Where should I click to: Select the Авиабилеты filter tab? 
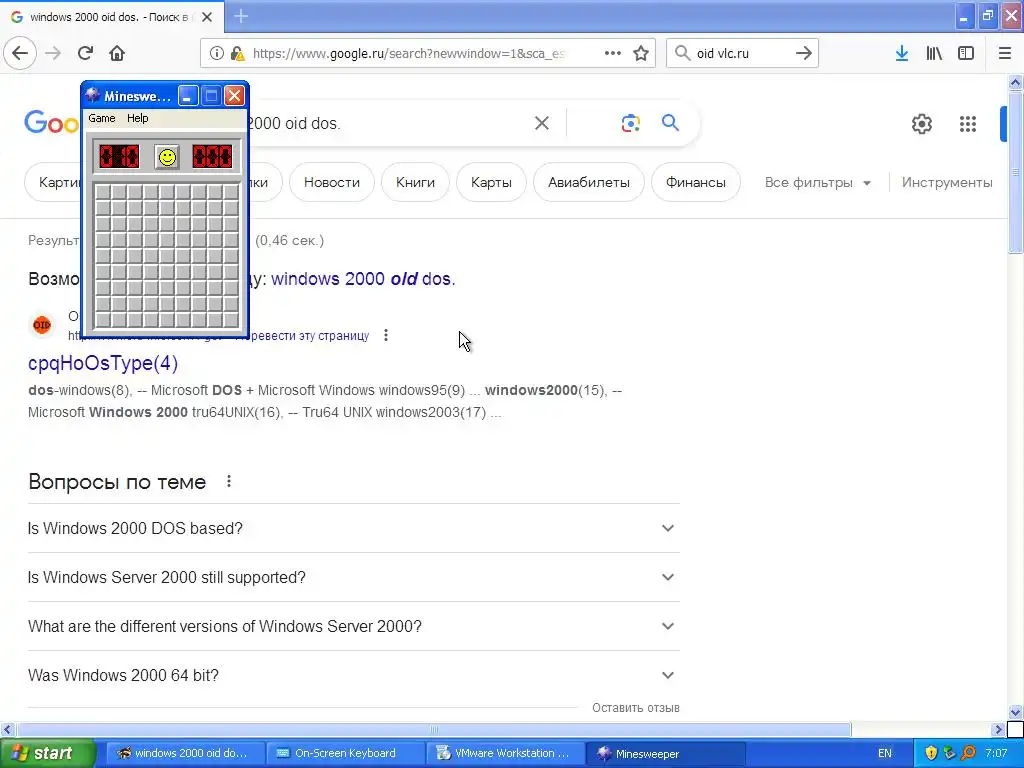coord(589,182)
